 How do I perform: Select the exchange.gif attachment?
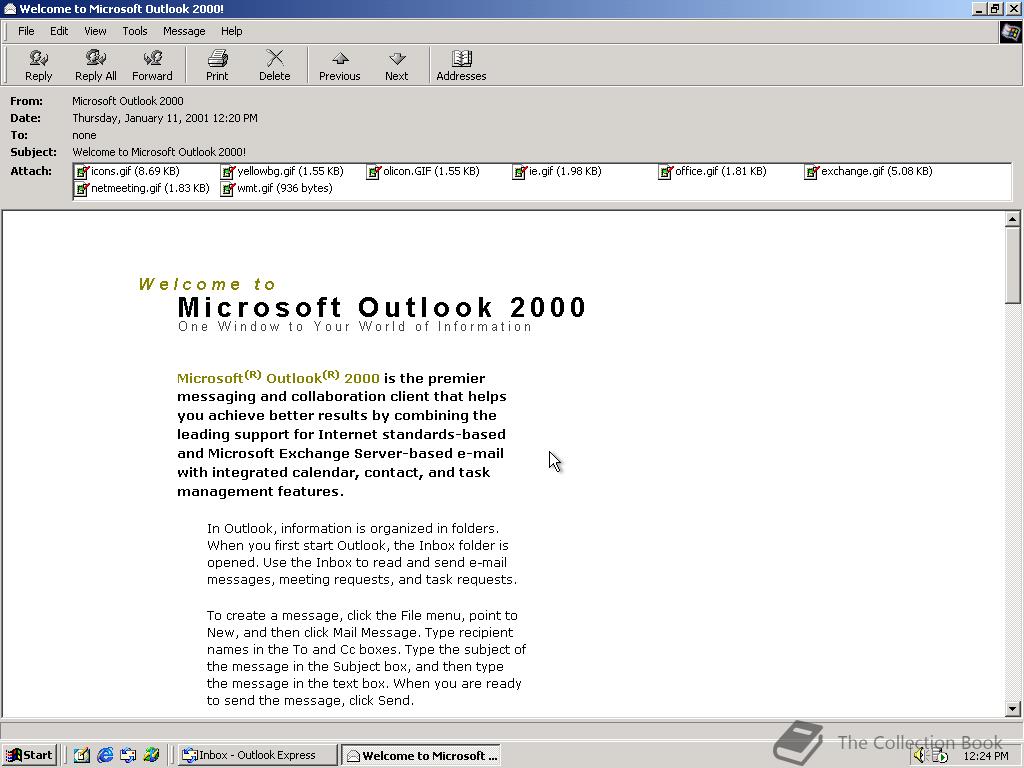(869, 171)
